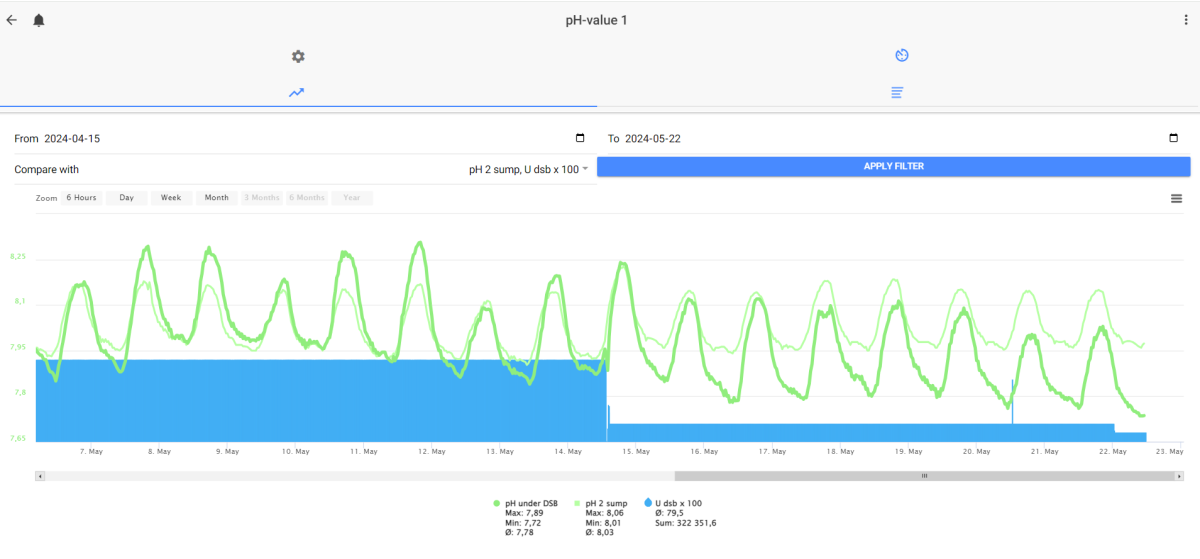Toggle pH 2 sump legend series

coord(603,503)
